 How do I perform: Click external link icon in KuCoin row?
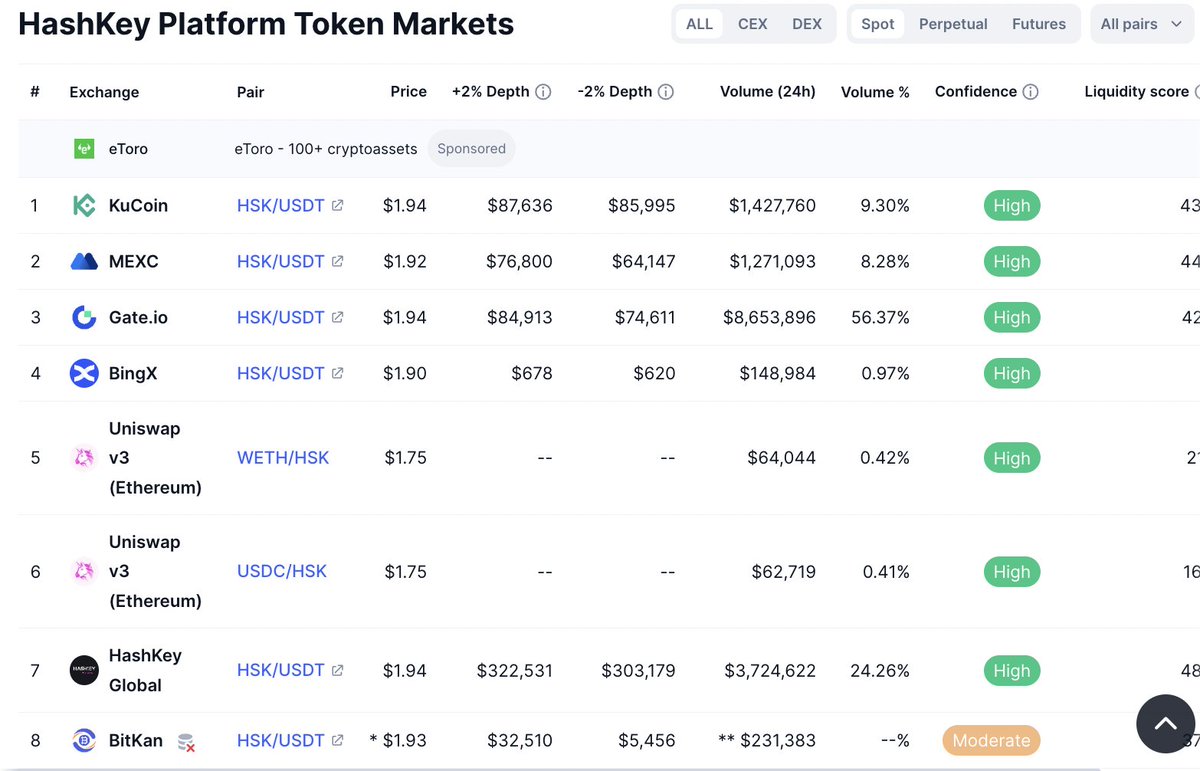coord(338,205)
